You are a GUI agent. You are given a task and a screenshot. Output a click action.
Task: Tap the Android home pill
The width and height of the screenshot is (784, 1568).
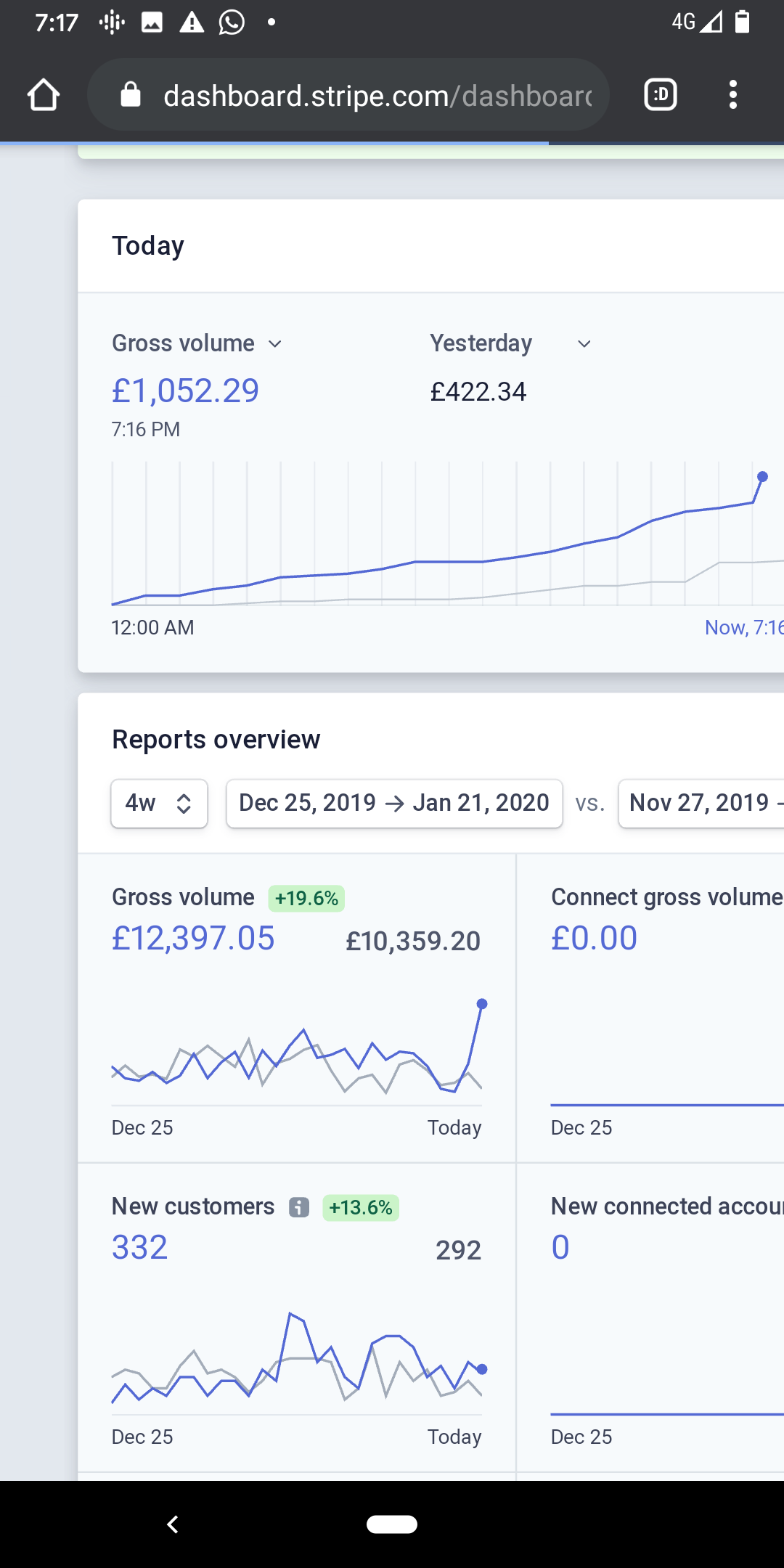pos(392,1524)
